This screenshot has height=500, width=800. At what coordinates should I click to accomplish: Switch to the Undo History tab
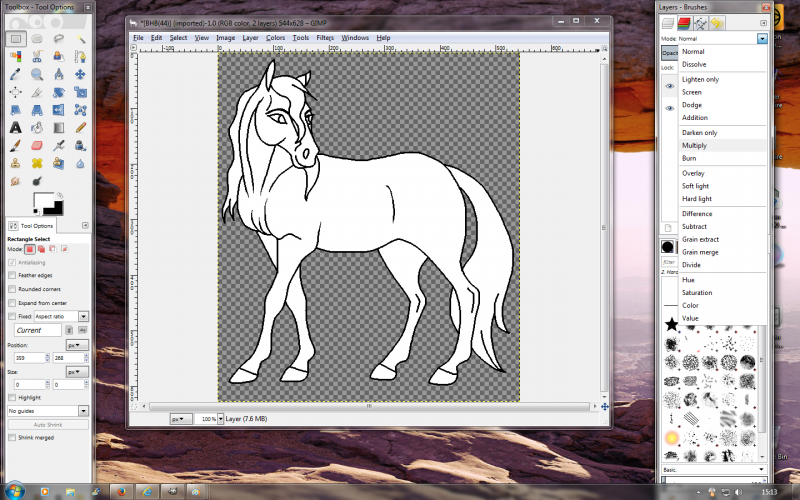click(x=717, y=23)
